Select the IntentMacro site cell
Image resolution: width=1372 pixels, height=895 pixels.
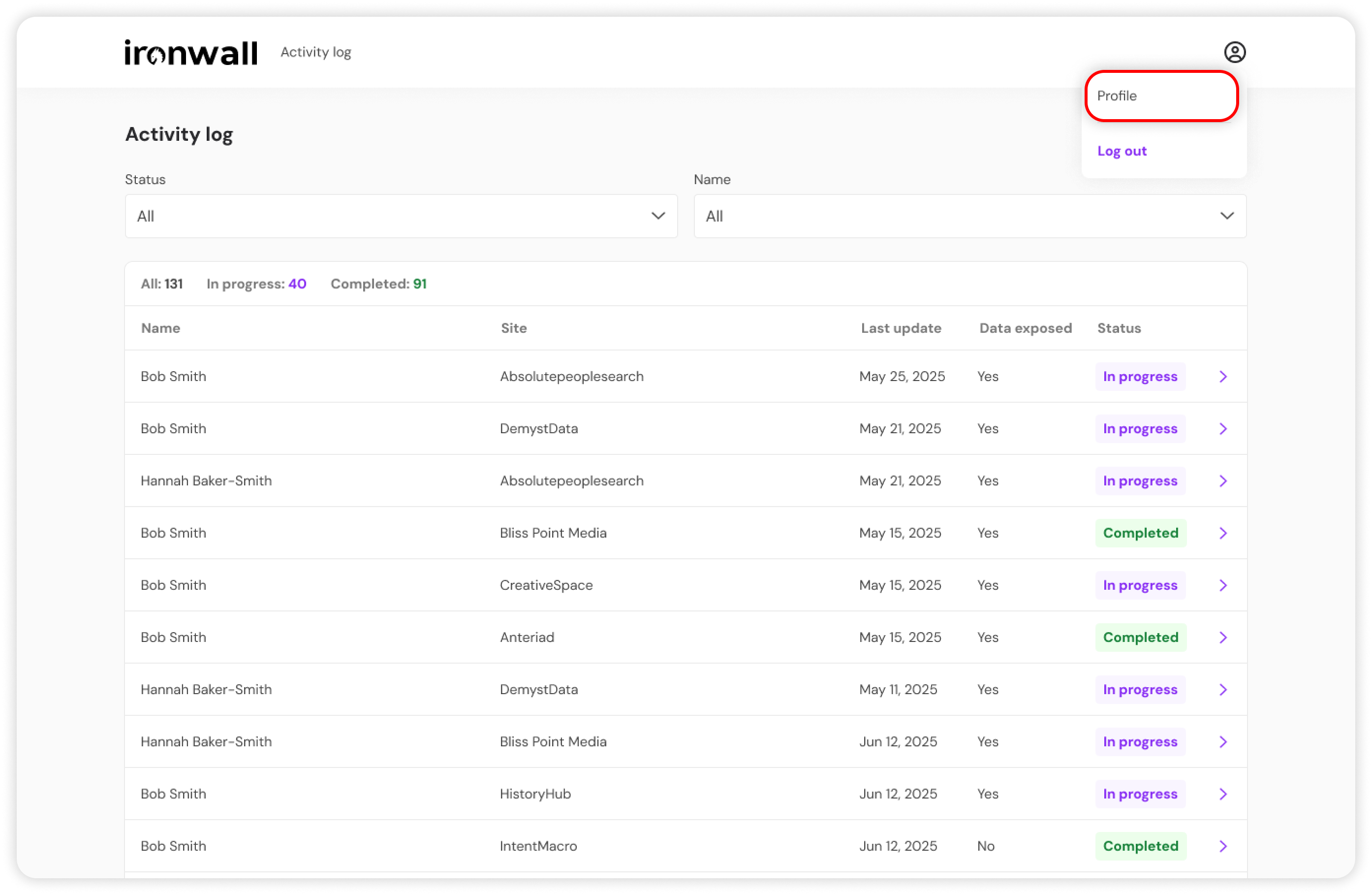(x=538, y=847)
